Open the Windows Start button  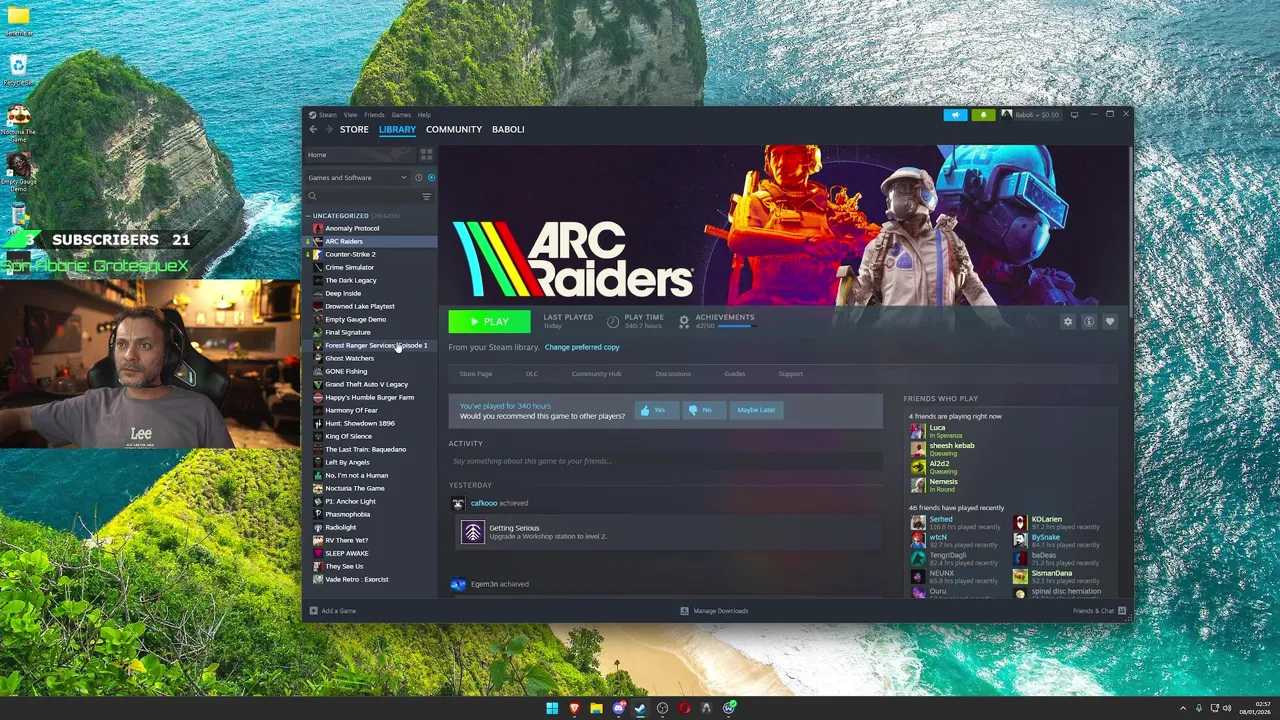[x=552, y=708]
